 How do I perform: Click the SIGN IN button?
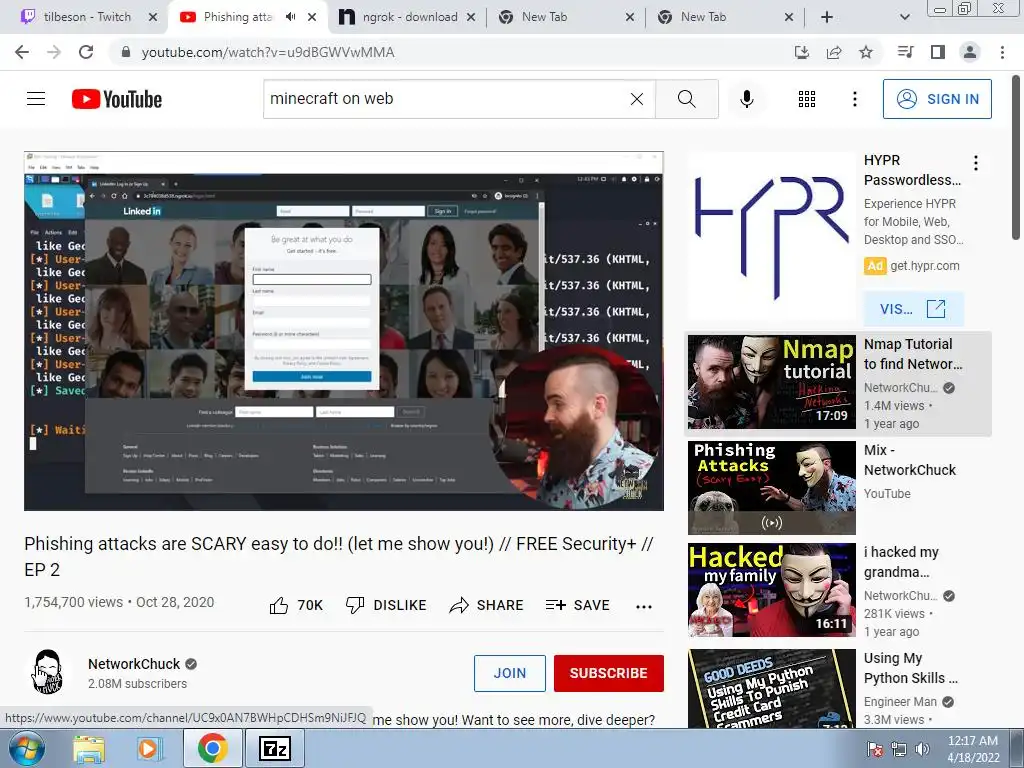pyautogui.click(x=937, y=99)
